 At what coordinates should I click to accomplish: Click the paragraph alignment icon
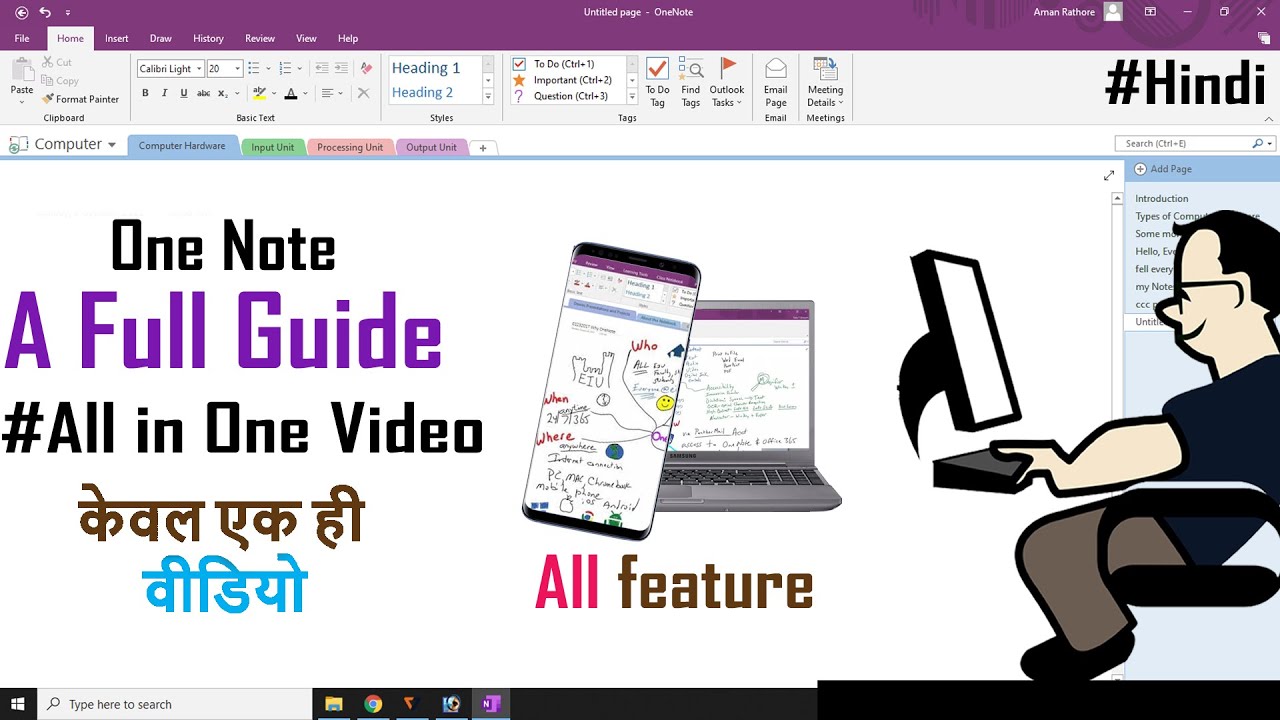point(327,93)
